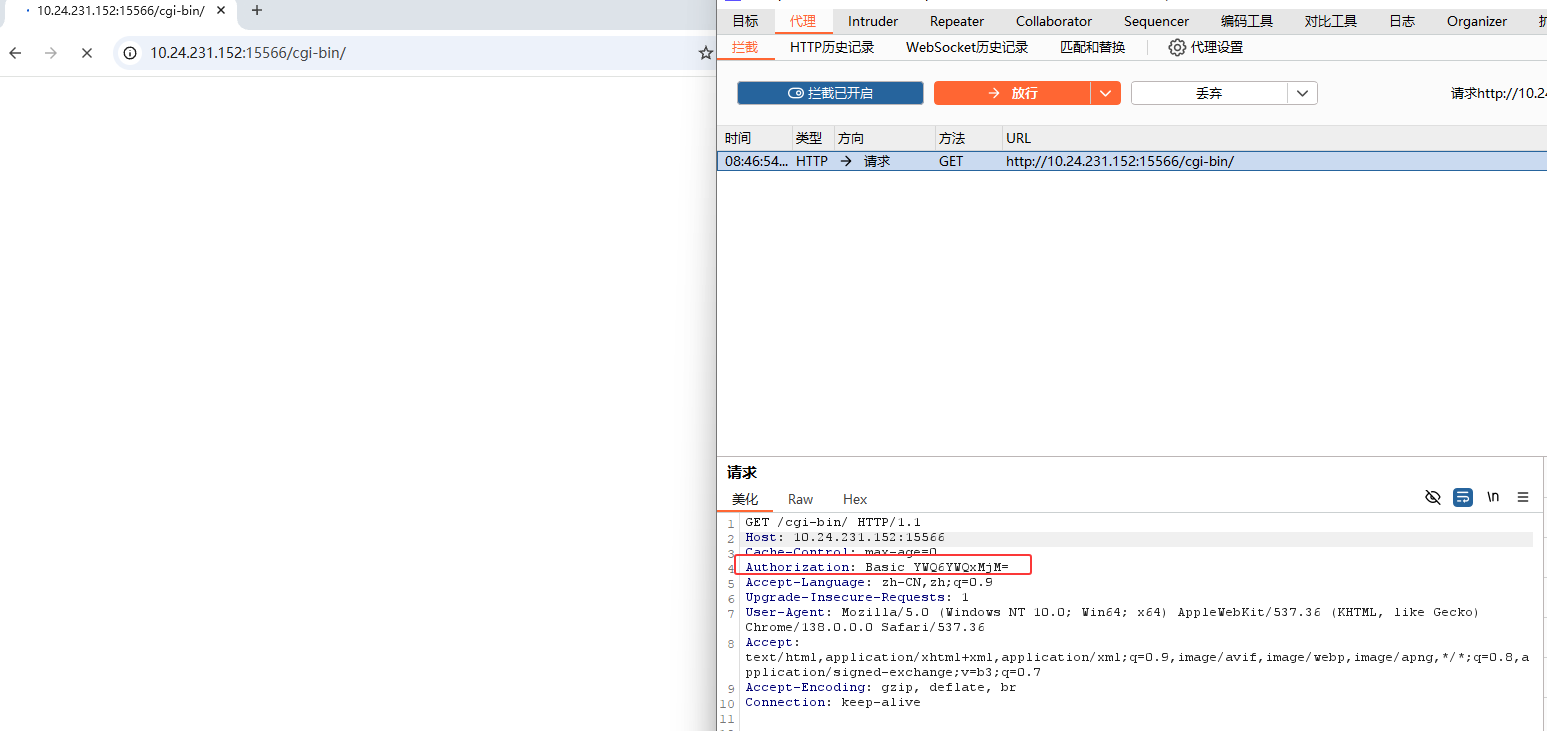
Task: Switch to the 代理 tab
Action: [x=803, y=21]
